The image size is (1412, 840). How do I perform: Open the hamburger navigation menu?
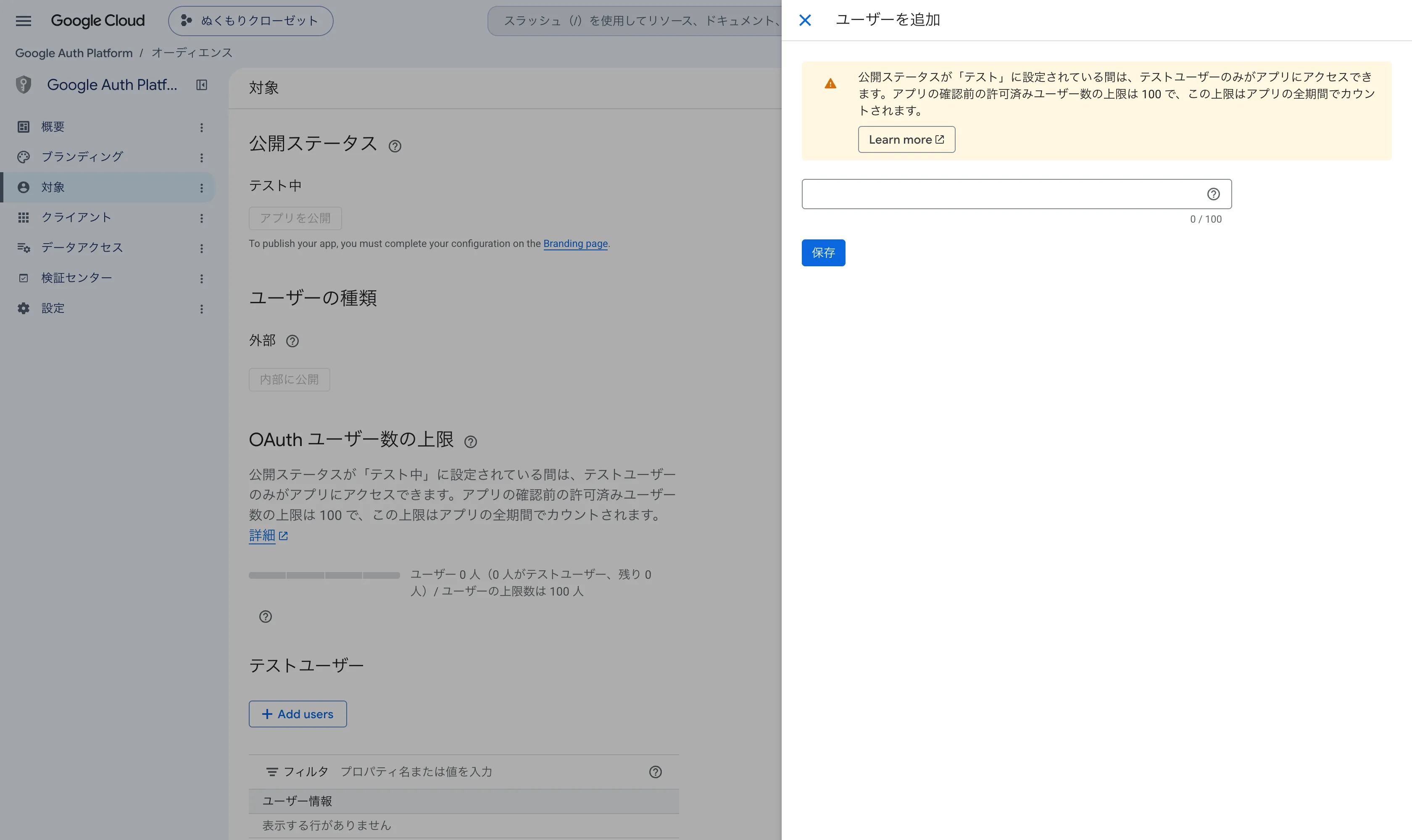(23, 21)
